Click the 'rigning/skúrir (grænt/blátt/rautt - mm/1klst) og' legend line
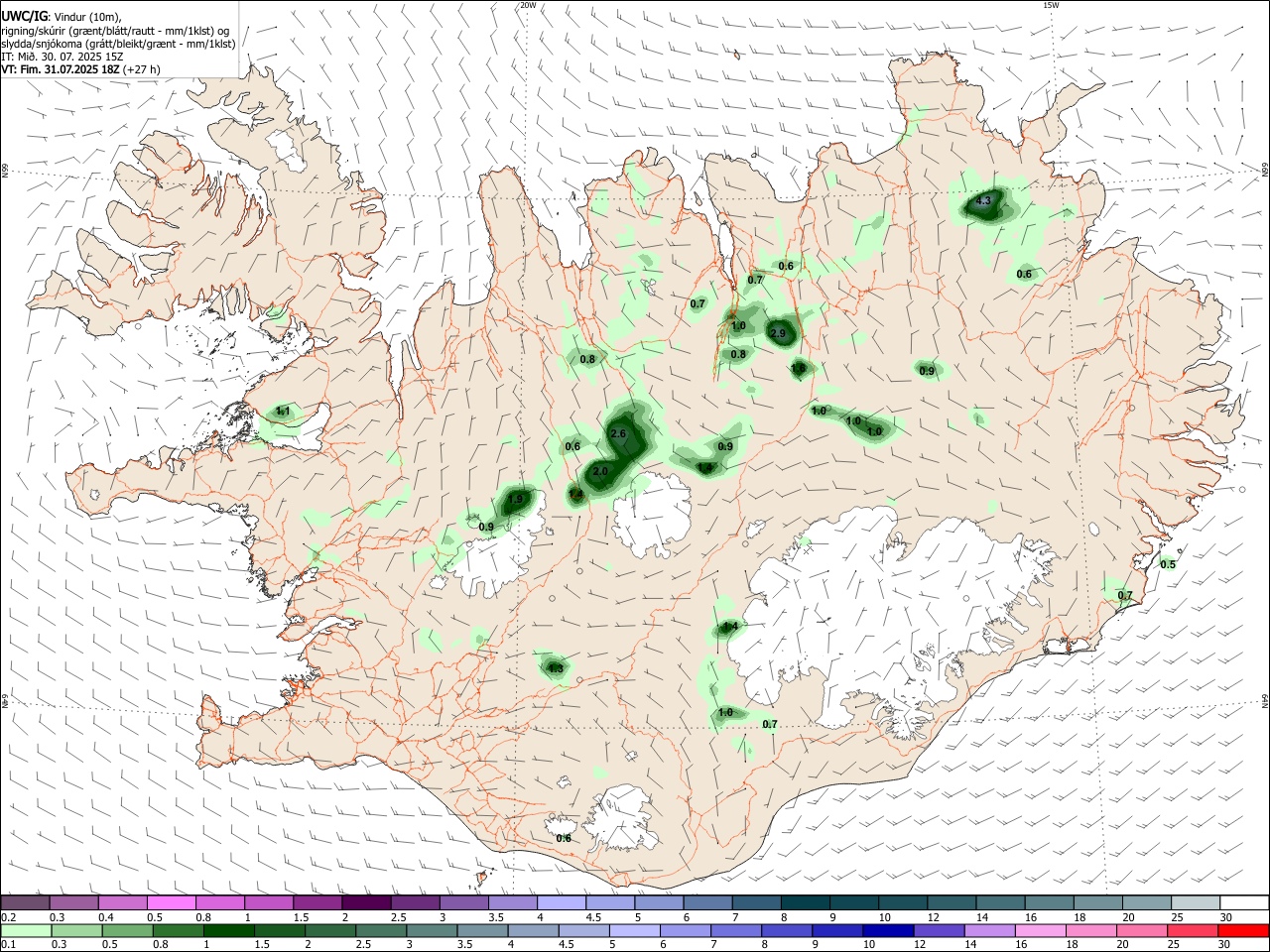The width and height of the screenshot is (1270, 952). [115, 31]
